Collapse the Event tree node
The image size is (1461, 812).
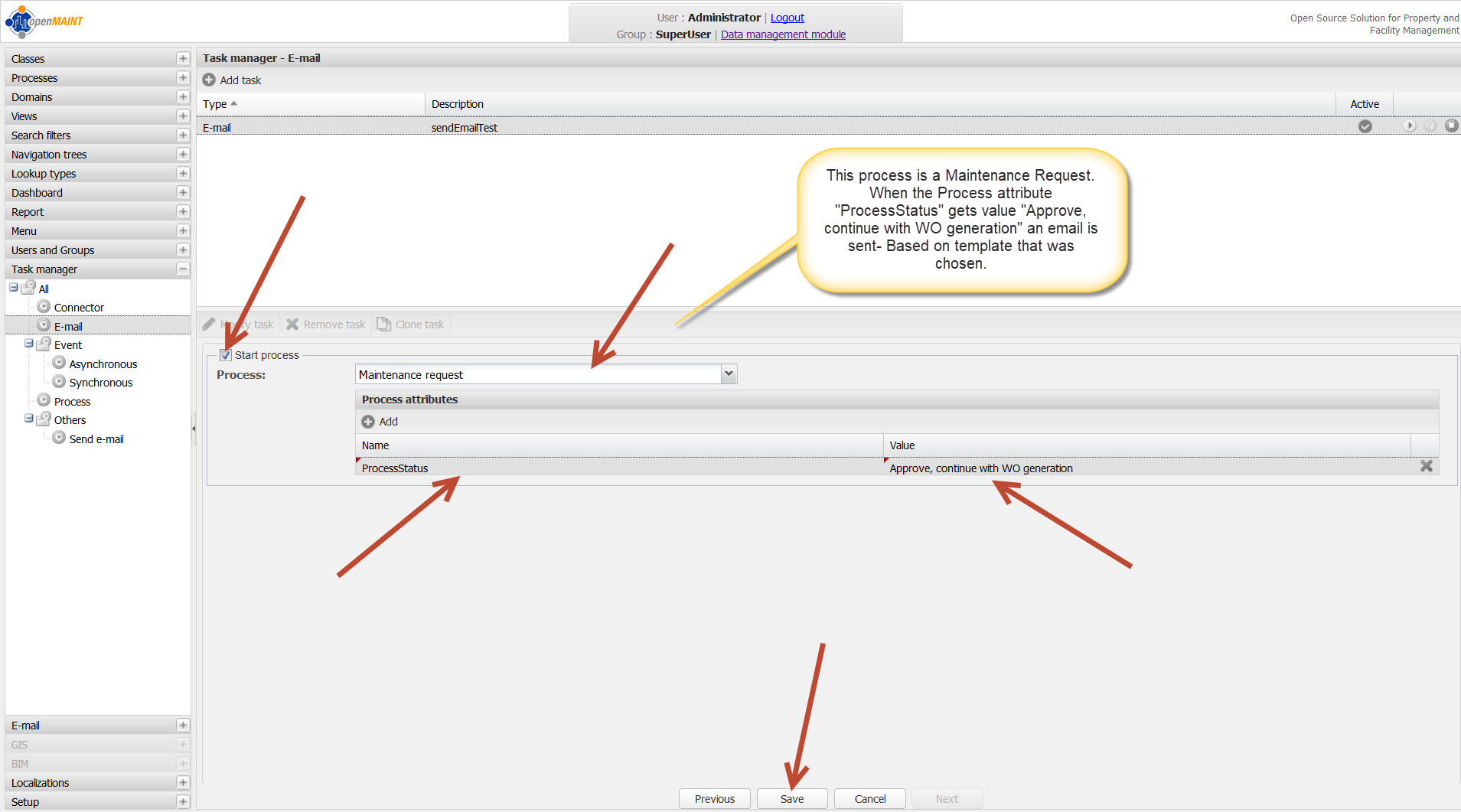click(x=28, y=344)
